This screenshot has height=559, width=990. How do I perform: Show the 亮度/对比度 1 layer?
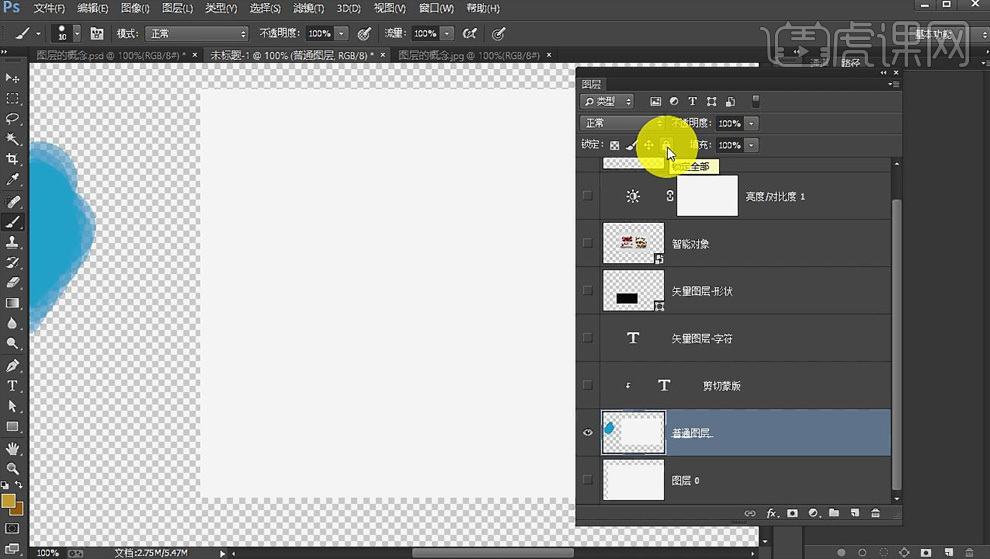coord(588,196)
